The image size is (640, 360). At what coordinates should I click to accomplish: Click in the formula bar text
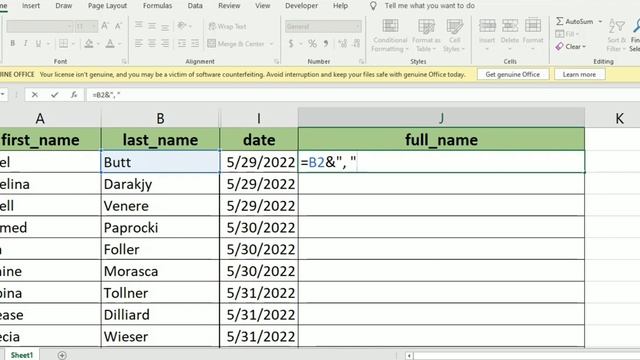tap(106, 95)
